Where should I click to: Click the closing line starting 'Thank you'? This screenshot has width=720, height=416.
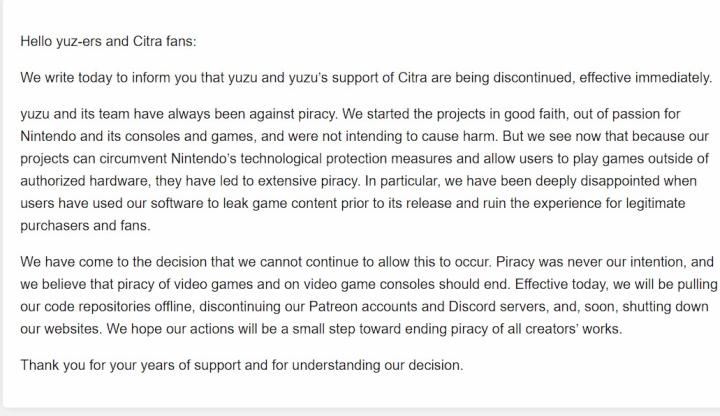242,365
